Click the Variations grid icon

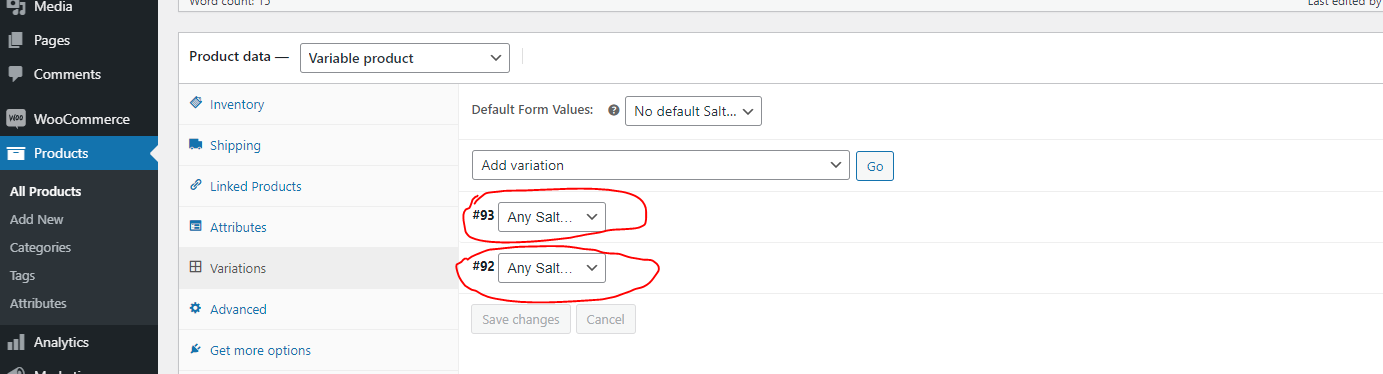[x=195, y=268]
